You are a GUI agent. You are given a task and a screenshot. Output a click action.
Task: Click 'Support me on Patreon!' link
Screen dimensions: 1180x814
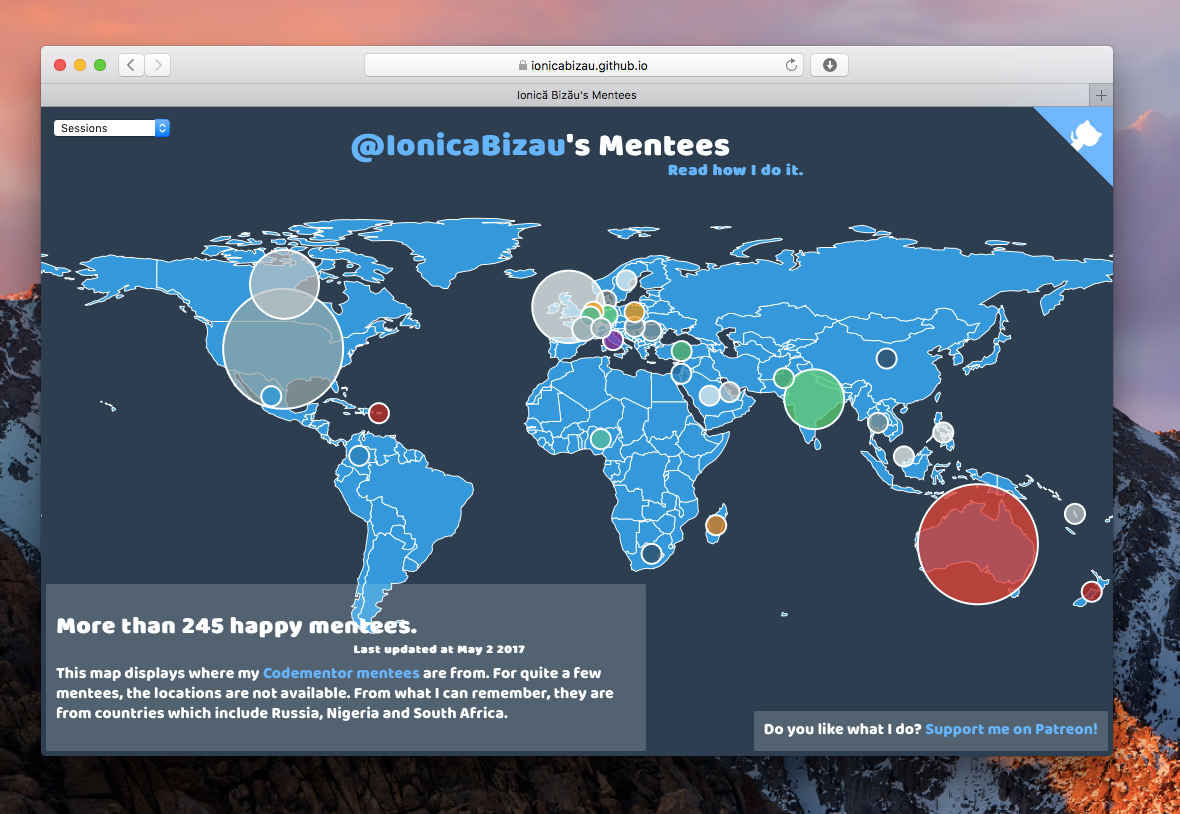(1011, 729)
